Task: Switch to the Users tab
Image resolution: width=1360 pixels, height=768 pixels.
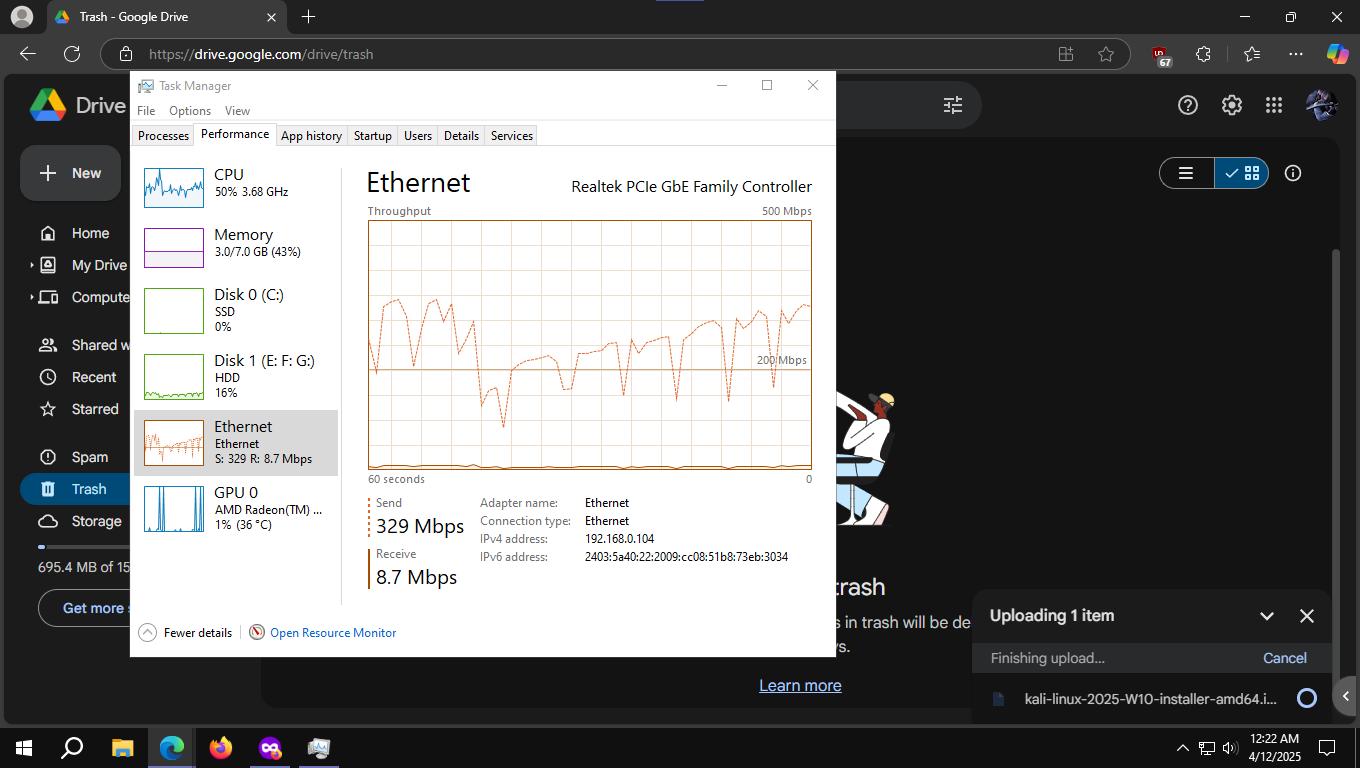Action: point(418,136)
